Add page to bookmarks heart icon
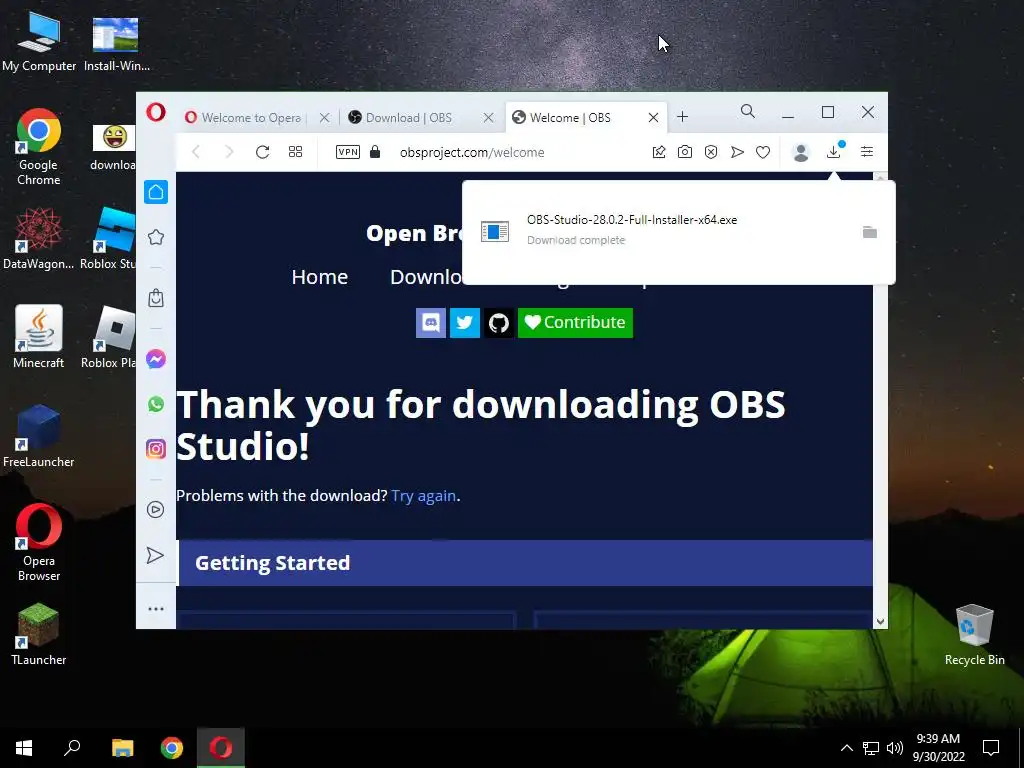The height and width of the screenshot is (768, 1024). (763, 152)
